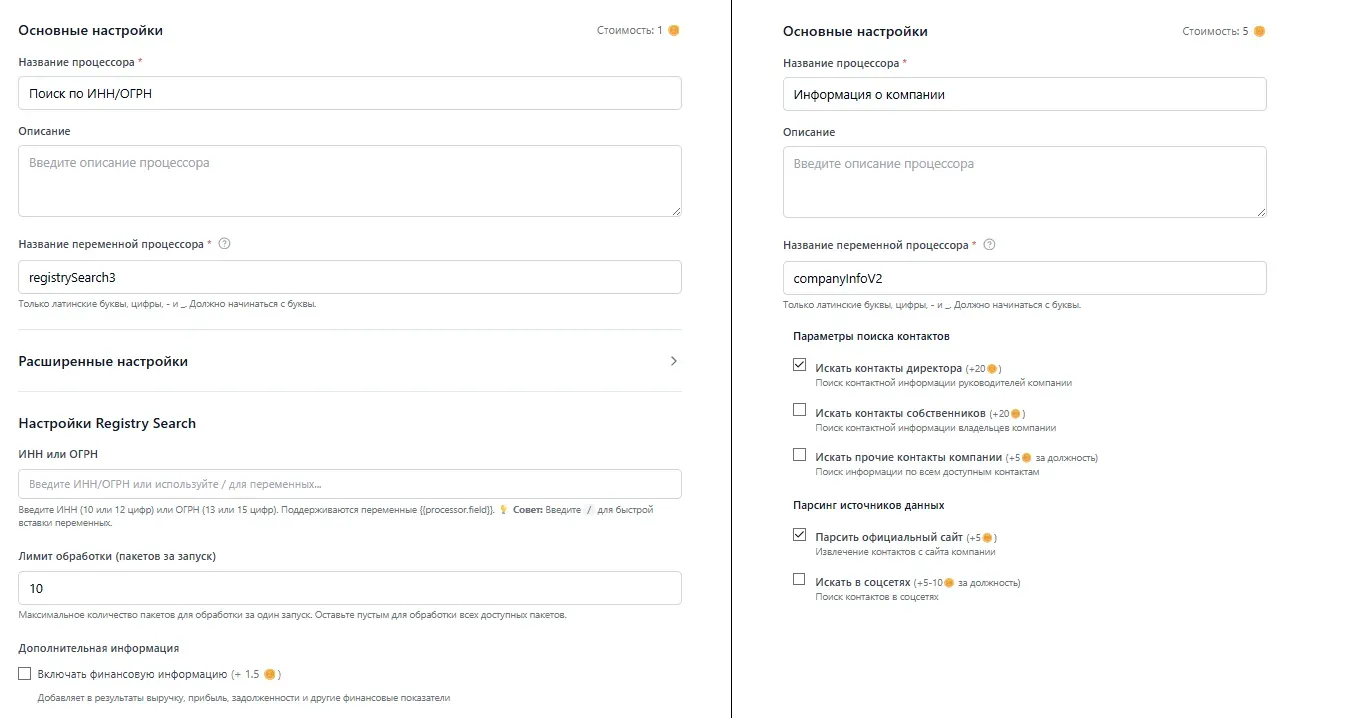Click left Описание textarea in Registry Search form
This screenshot has width=1363, height=718.
[x=350, y=181]
